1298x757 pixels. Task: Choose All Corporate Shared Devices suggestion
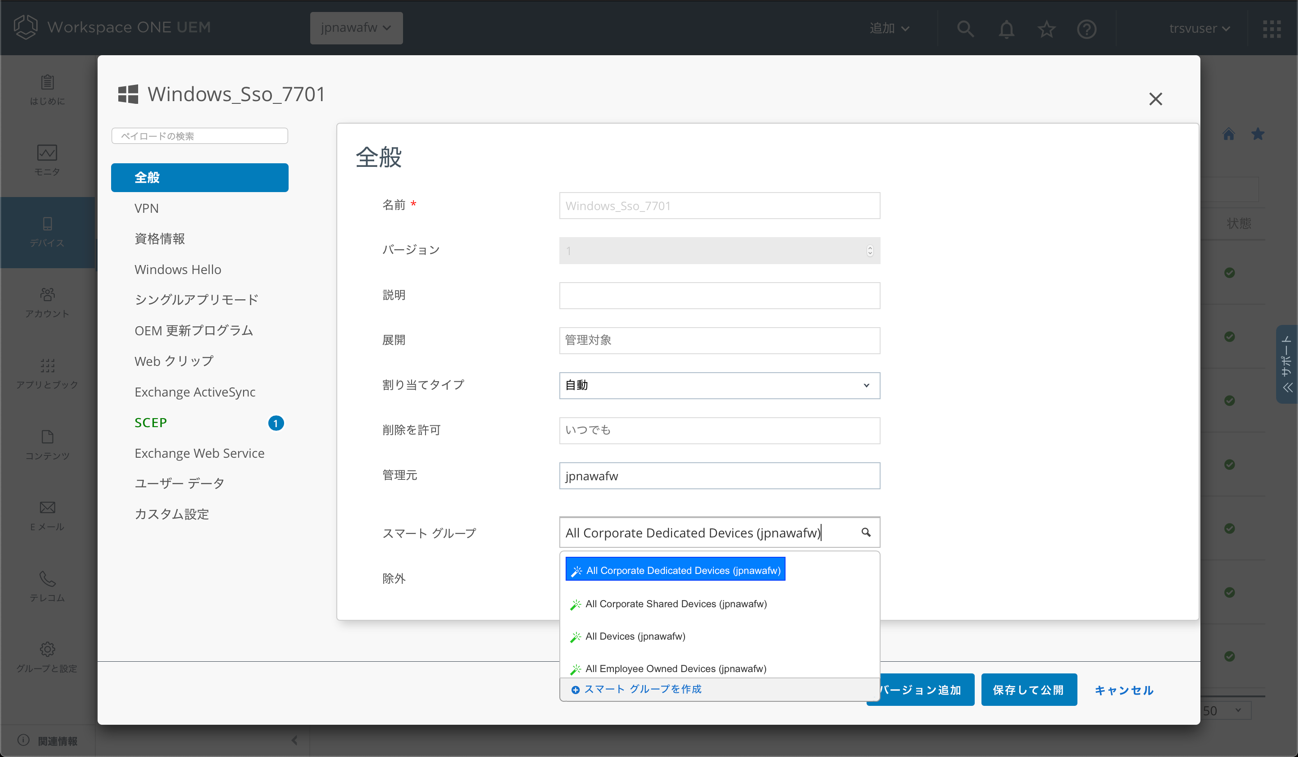[668, 604]
